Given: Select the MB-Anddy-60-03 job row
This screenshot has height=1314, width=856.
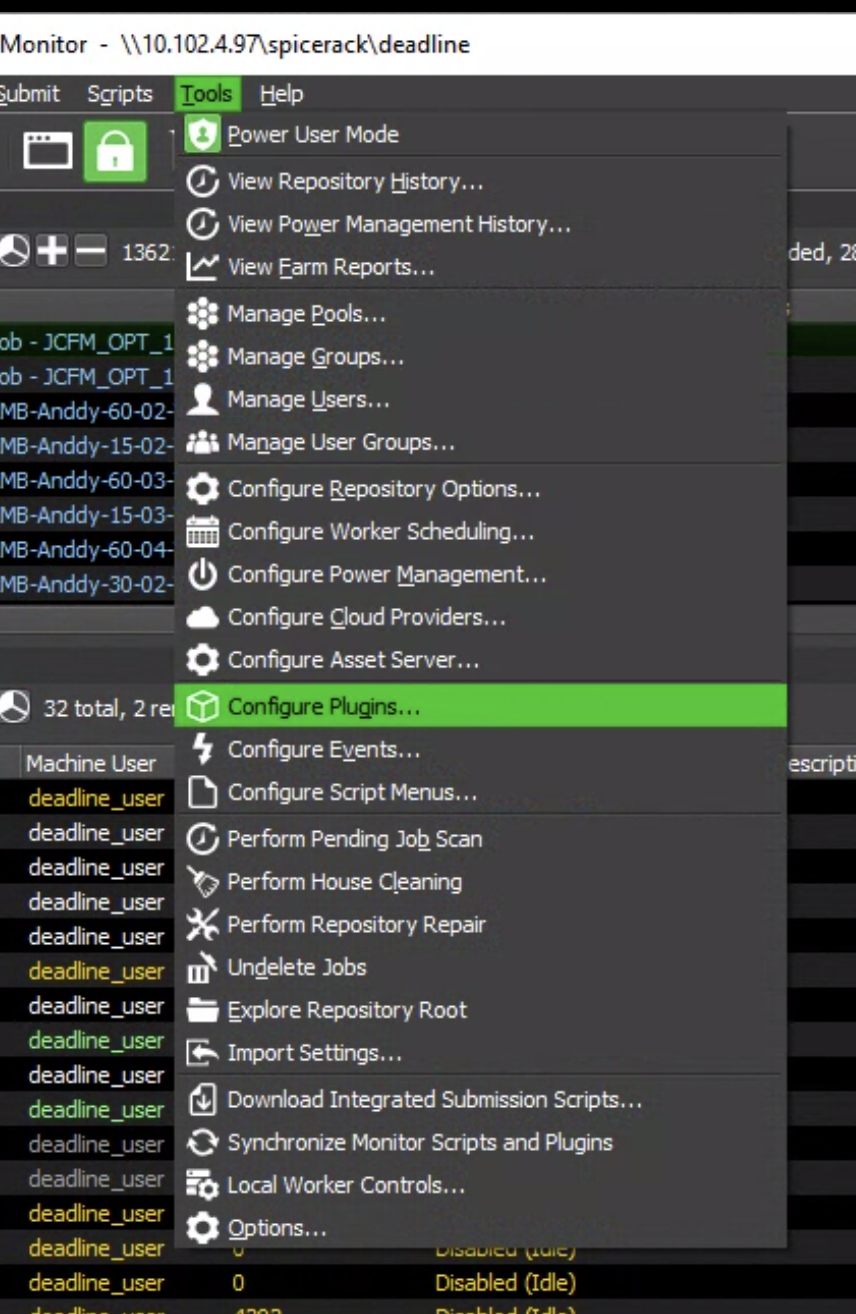Looking at the screenshot, I should [x=80, y=480].
